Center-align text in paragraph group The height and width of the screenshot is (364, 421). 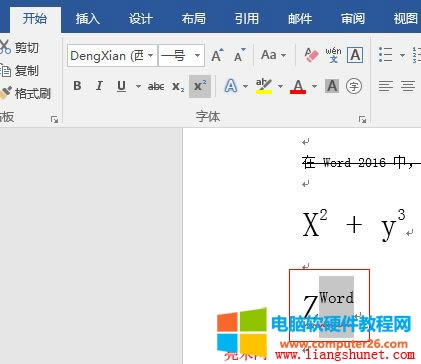408,86
